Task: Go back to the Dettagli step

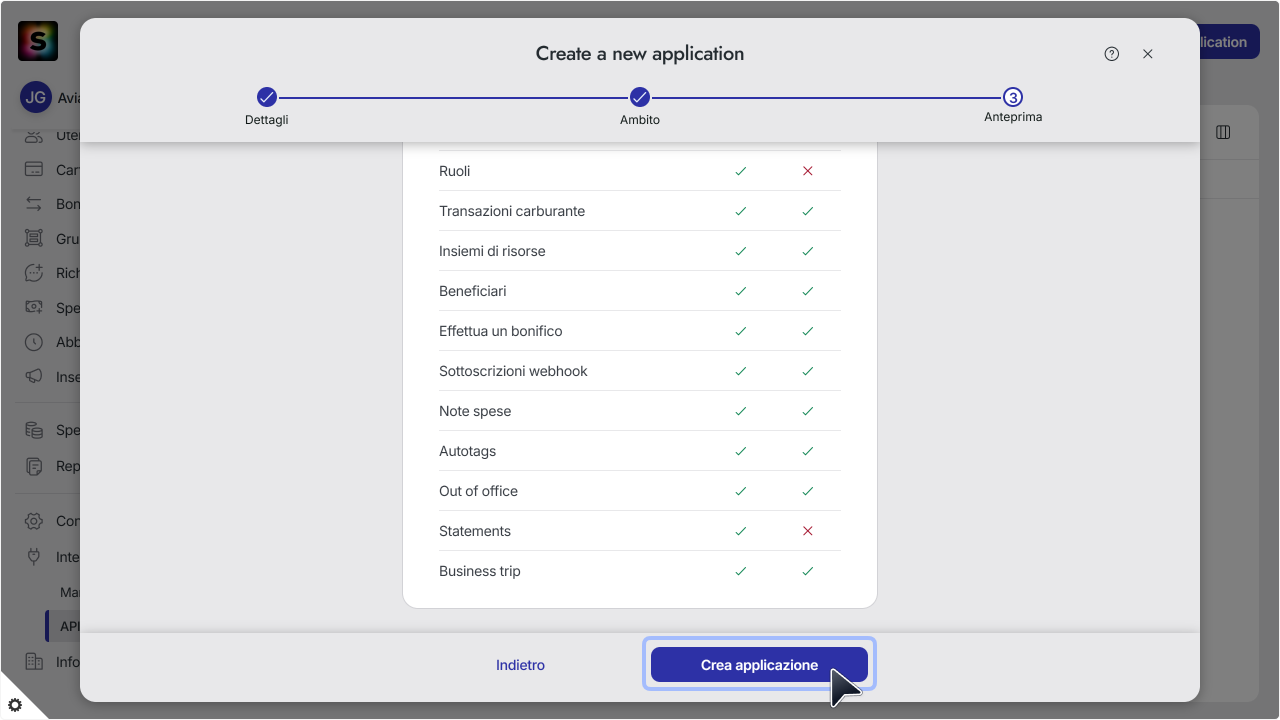Action: click(267, 97)
